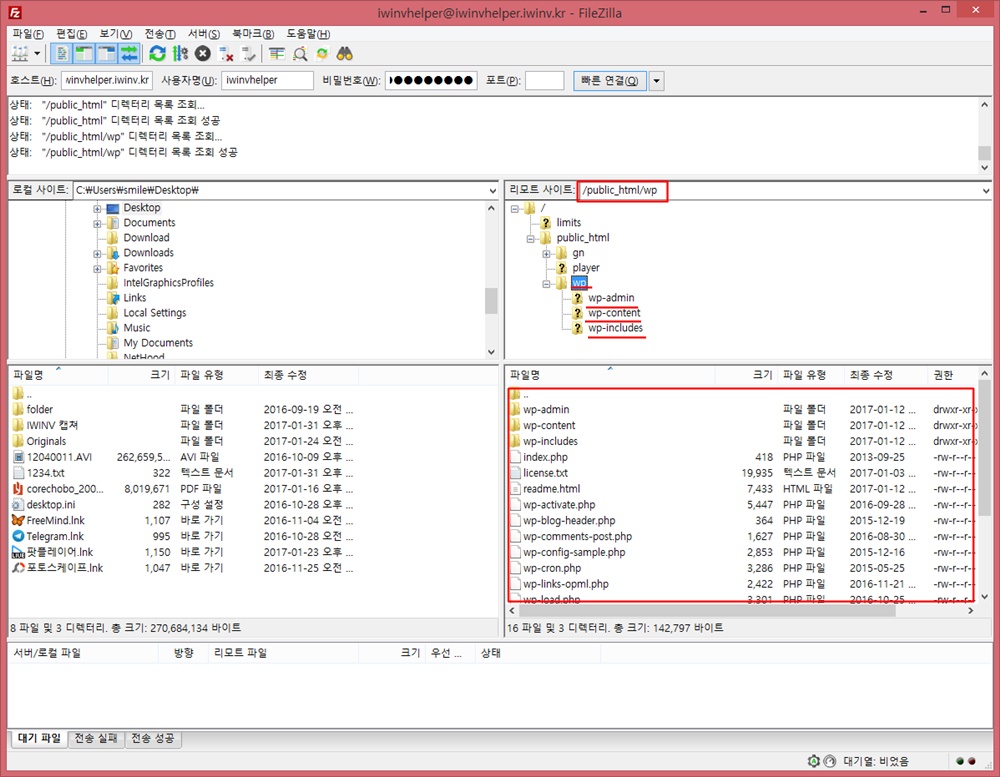Sort local list by 최종 수정 column header
Screen dimensions: 1000x777
tap(309, 375)
